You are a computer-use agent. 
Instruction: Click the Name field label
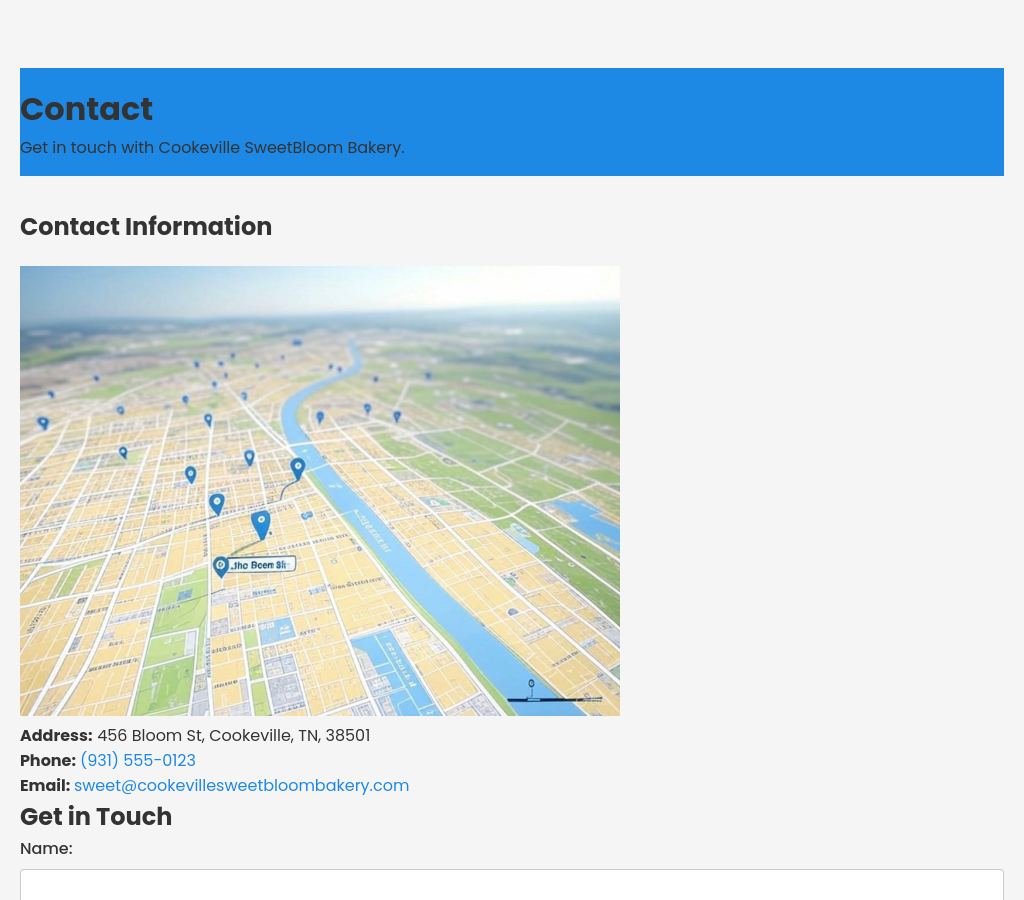46,849
